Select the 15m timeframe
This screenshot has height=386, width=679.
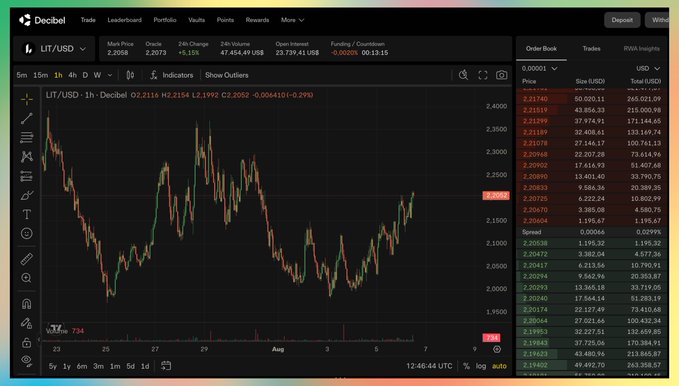coord(40,75)
